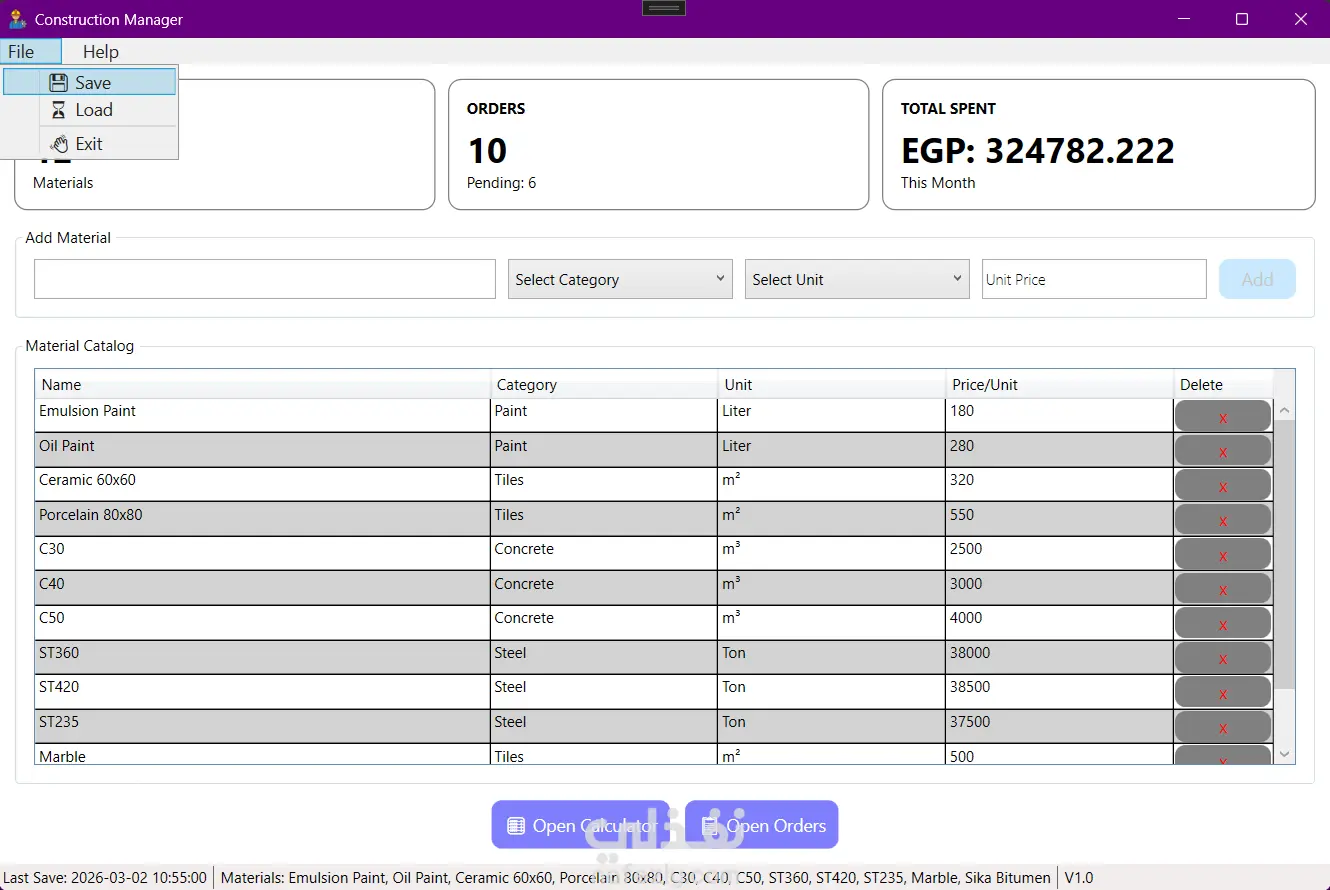Delete the Ceramic 60x60 material row
Screen dimensions: 1330x890
pyautogui.click(x=1223, y=485)
